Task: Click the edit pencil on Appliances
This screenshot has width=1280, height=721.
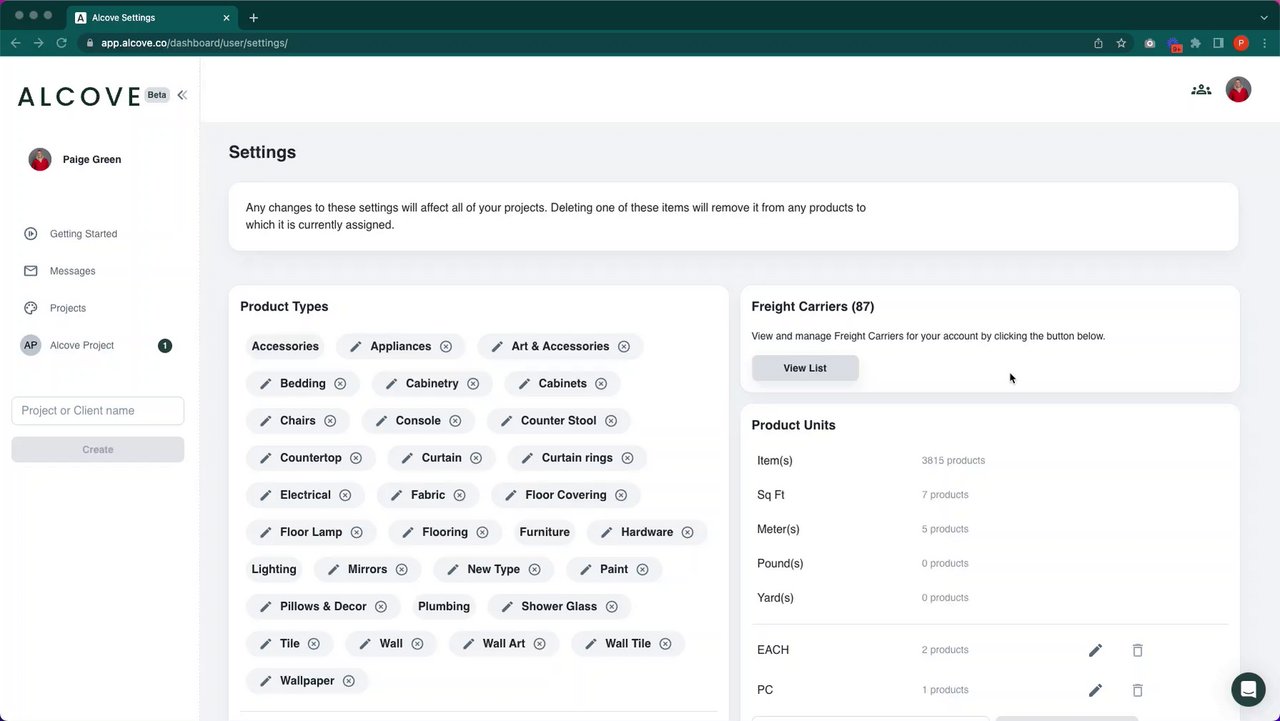Action: [356, 347]
